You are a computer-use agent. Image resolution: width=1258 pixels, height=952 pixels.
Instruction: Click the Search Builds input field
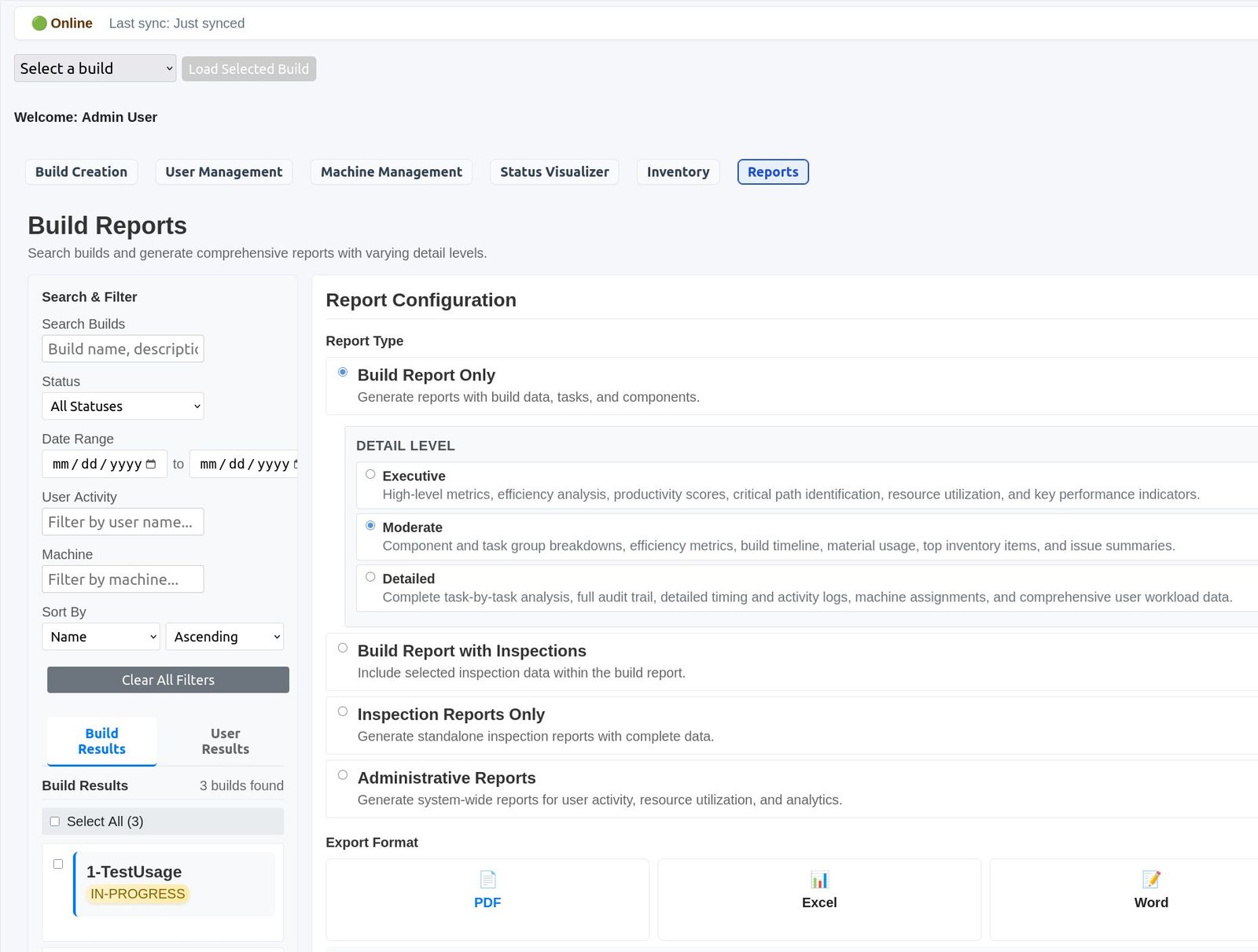point(123,349)
